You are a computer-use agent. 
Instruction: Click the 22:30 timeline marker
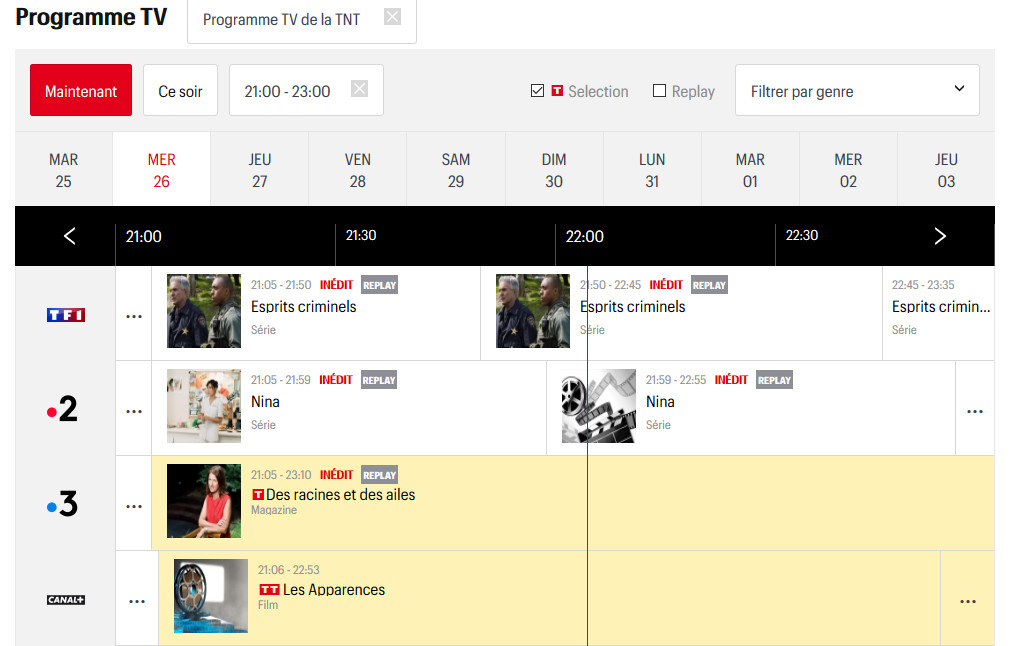click(x=801, y=235)
